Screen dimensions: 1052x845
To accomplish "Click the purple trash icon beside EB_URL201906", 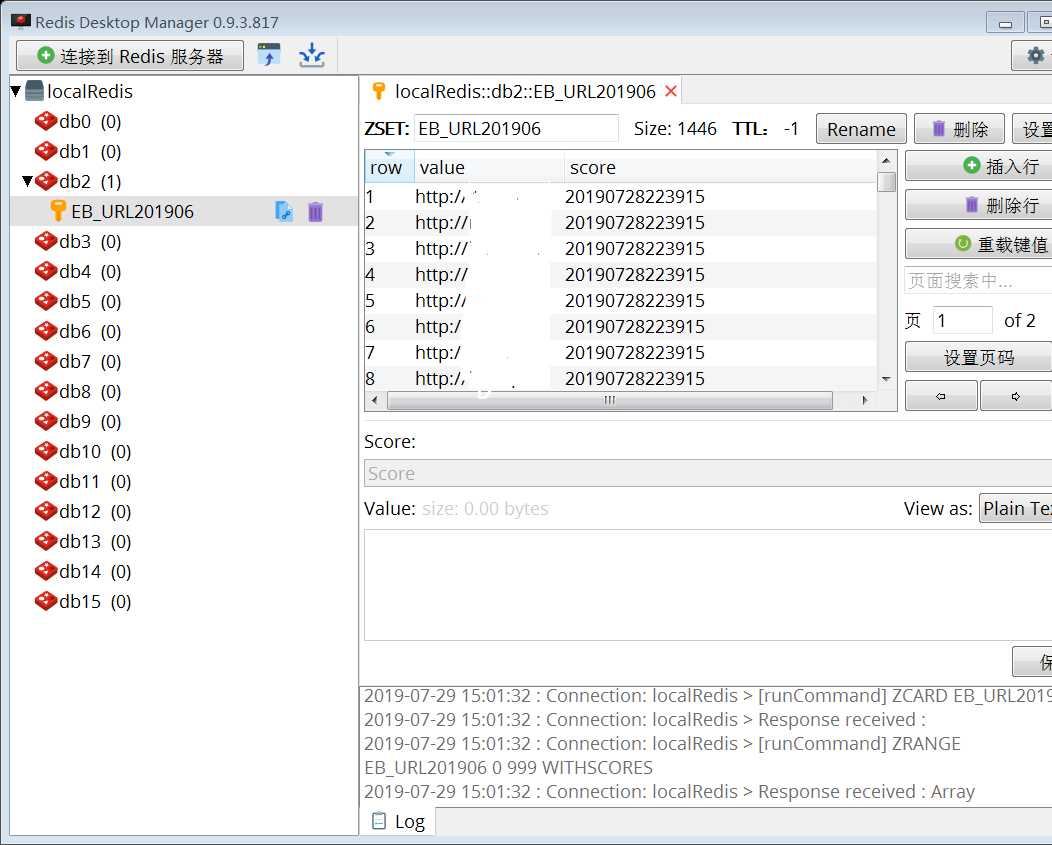I will click(x=315, y=212).
